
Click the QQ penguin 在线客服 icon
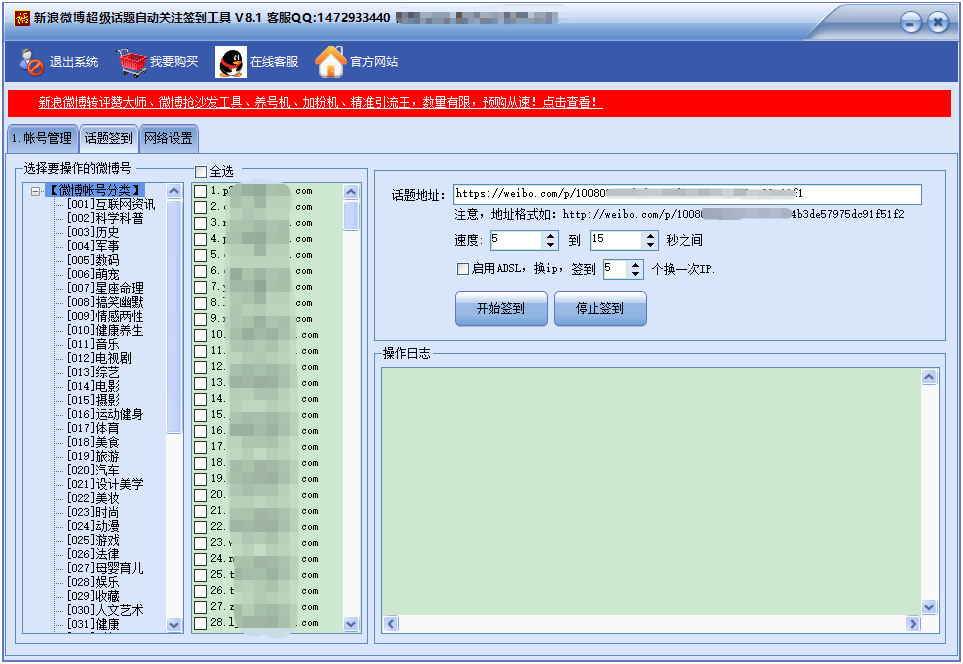[x=231, y=62]
